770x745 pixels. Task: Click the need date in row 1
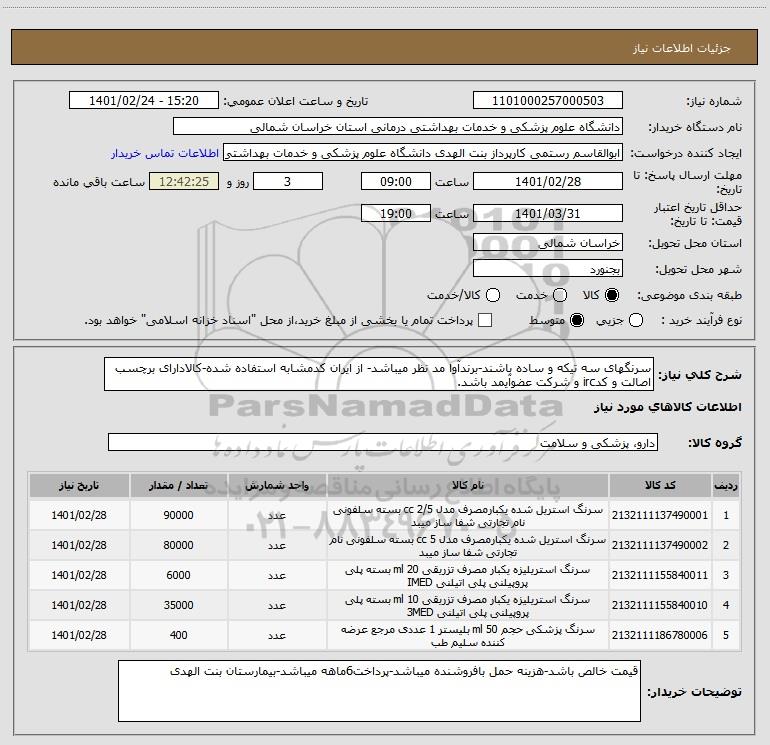tap(79, 515)
